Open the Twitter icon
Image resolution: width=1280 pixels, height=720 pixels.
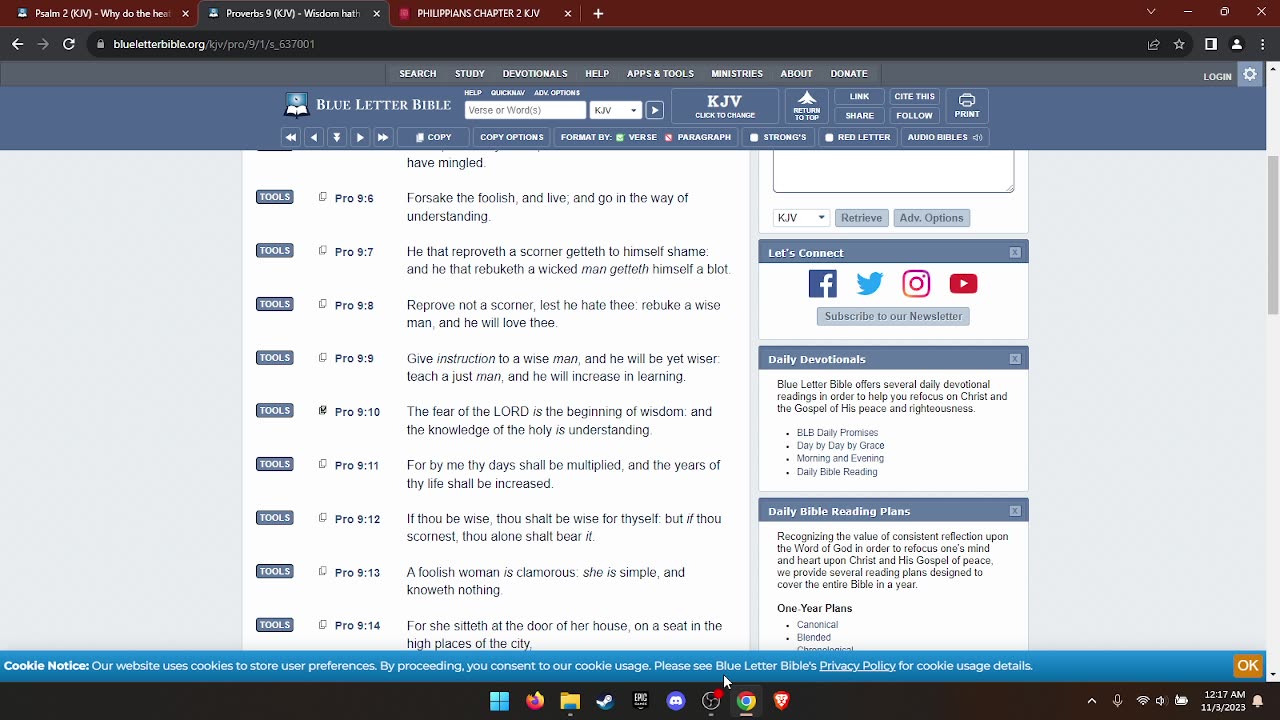point(870,284)
